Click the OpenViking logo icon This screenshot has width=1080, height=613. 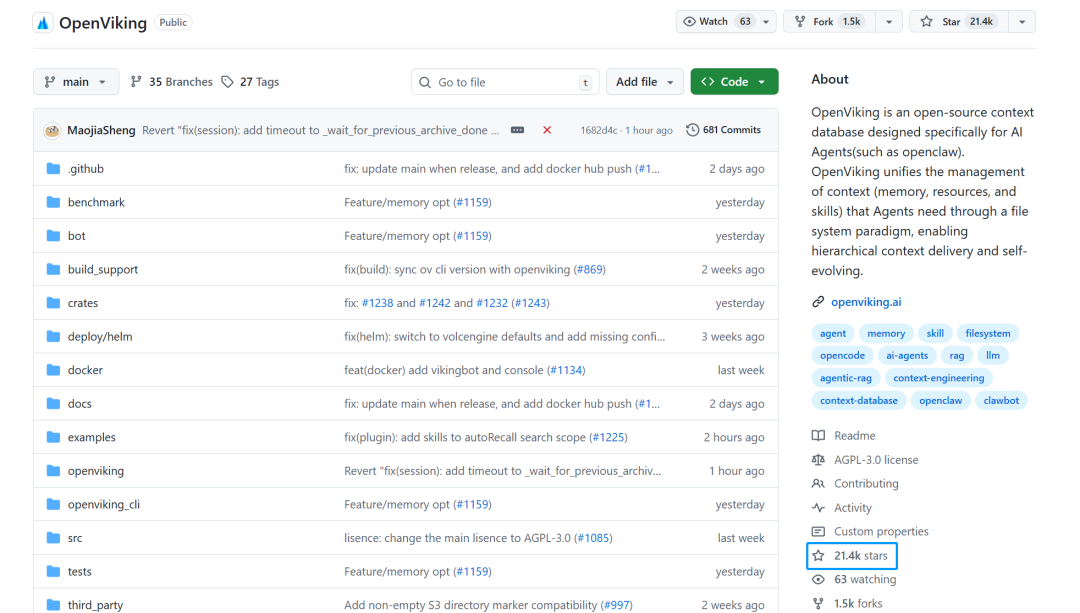click(x=43, y=23)
